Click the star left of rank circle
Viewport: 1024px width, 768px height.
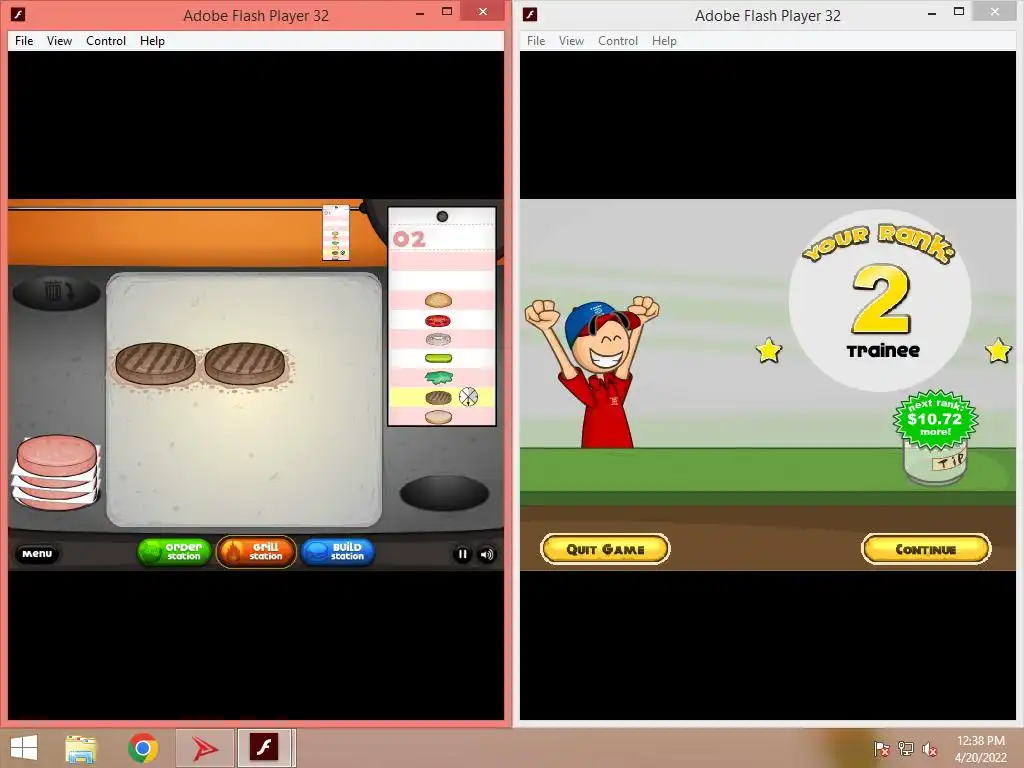769,351
